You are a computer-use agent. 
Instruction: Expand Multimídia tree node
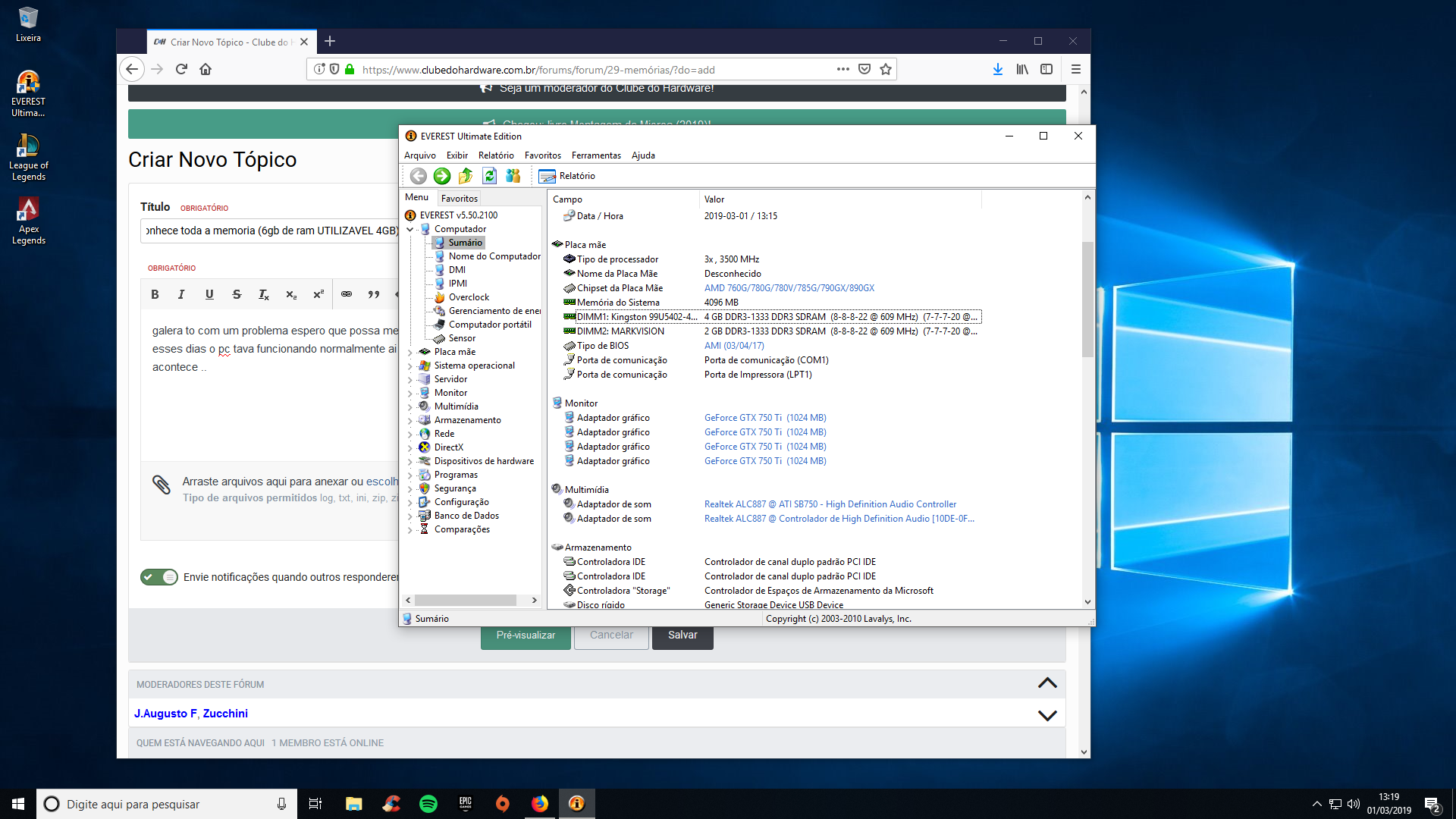[410, 406]
